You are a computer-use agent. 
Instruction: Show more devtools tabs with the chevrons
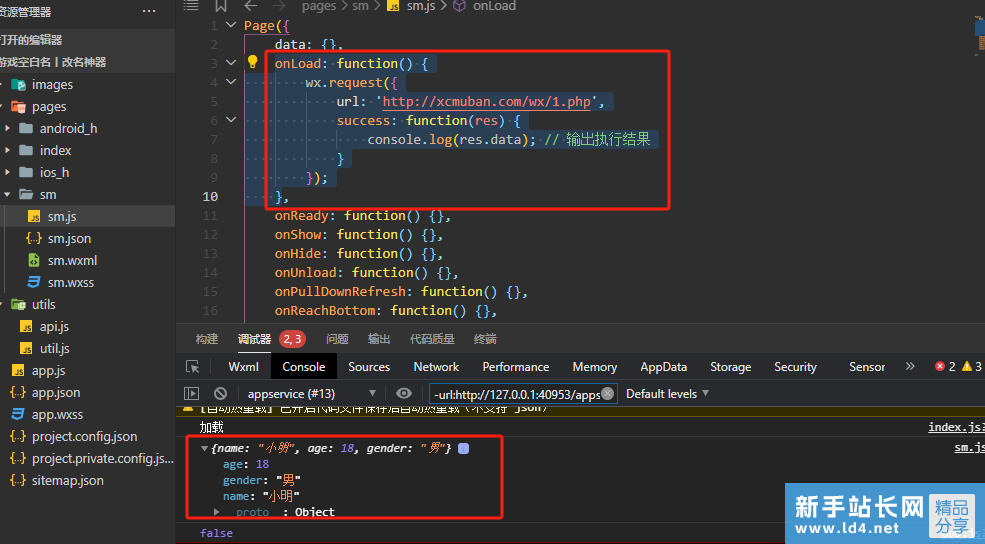910,366
